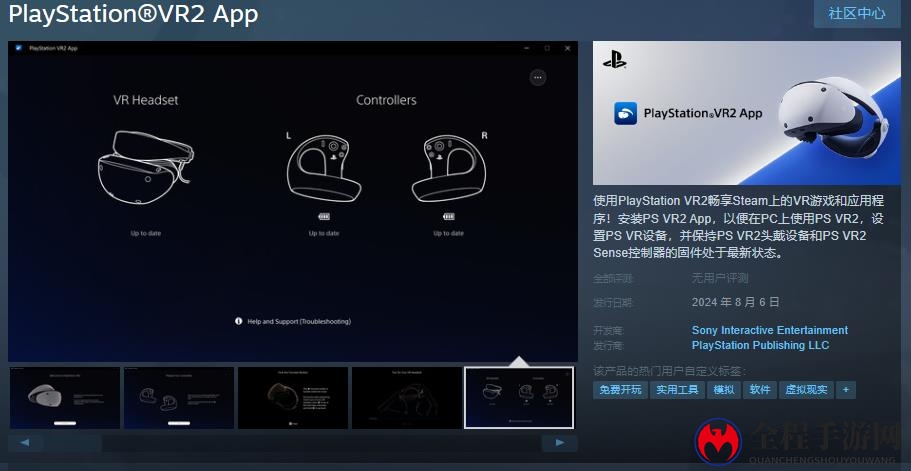Open Sony Interactive Entertainment developer link
The height and width of the screenshot is (471, 911).
click(770, 330)
